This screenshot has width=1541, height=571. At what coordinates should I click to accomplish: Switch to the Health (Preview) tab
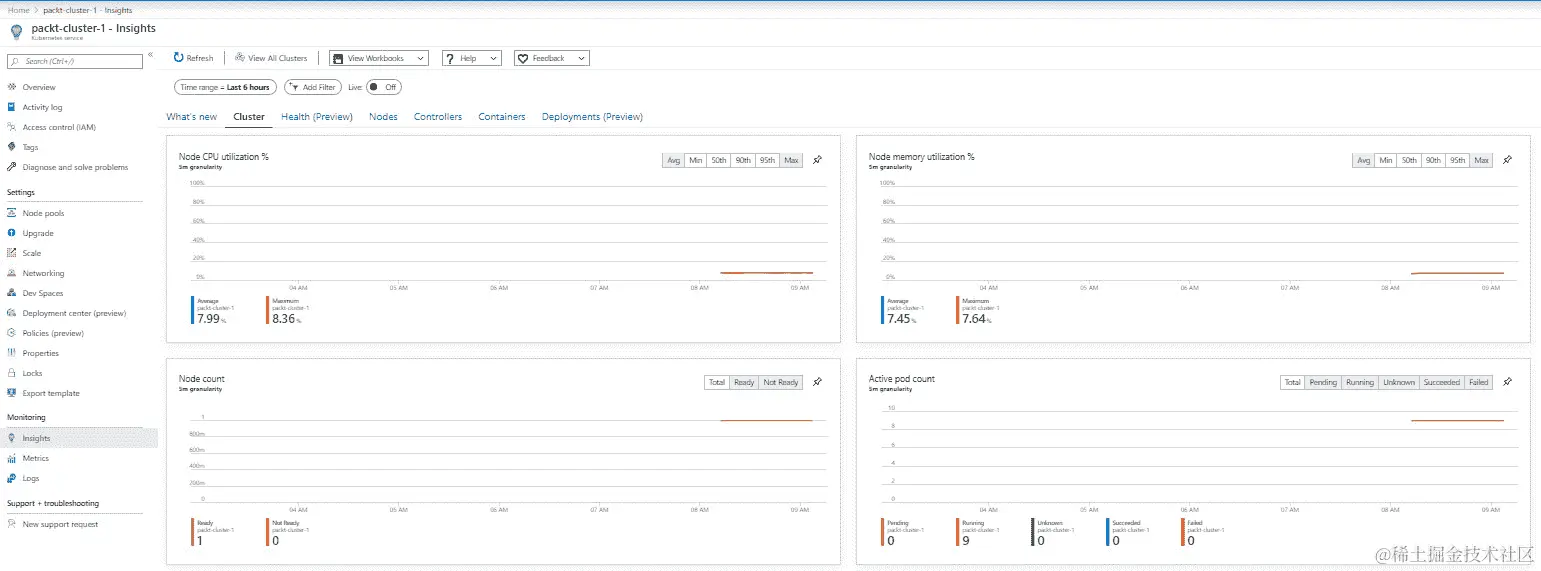[x=317, y=117]
